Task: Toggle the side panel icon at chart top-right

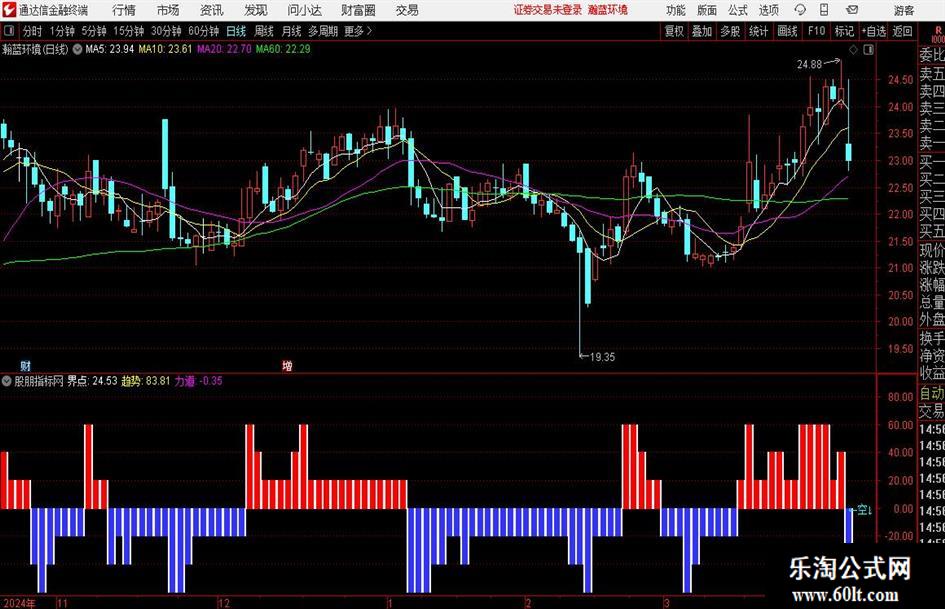Action: (868, 49)
